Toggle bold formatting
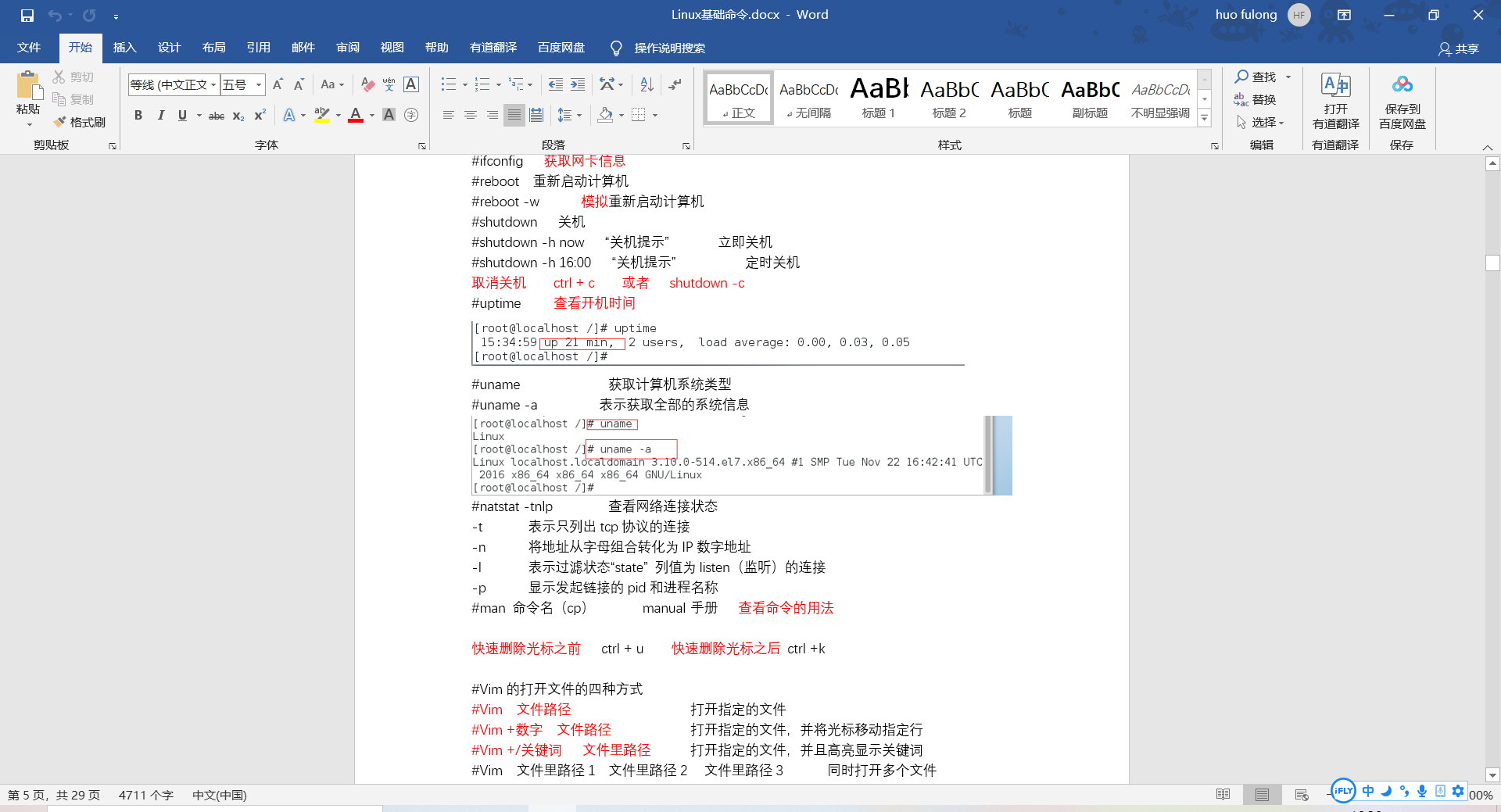This screenshot has height=812, width=1501. pyautogui.click(x=138, y=115)
